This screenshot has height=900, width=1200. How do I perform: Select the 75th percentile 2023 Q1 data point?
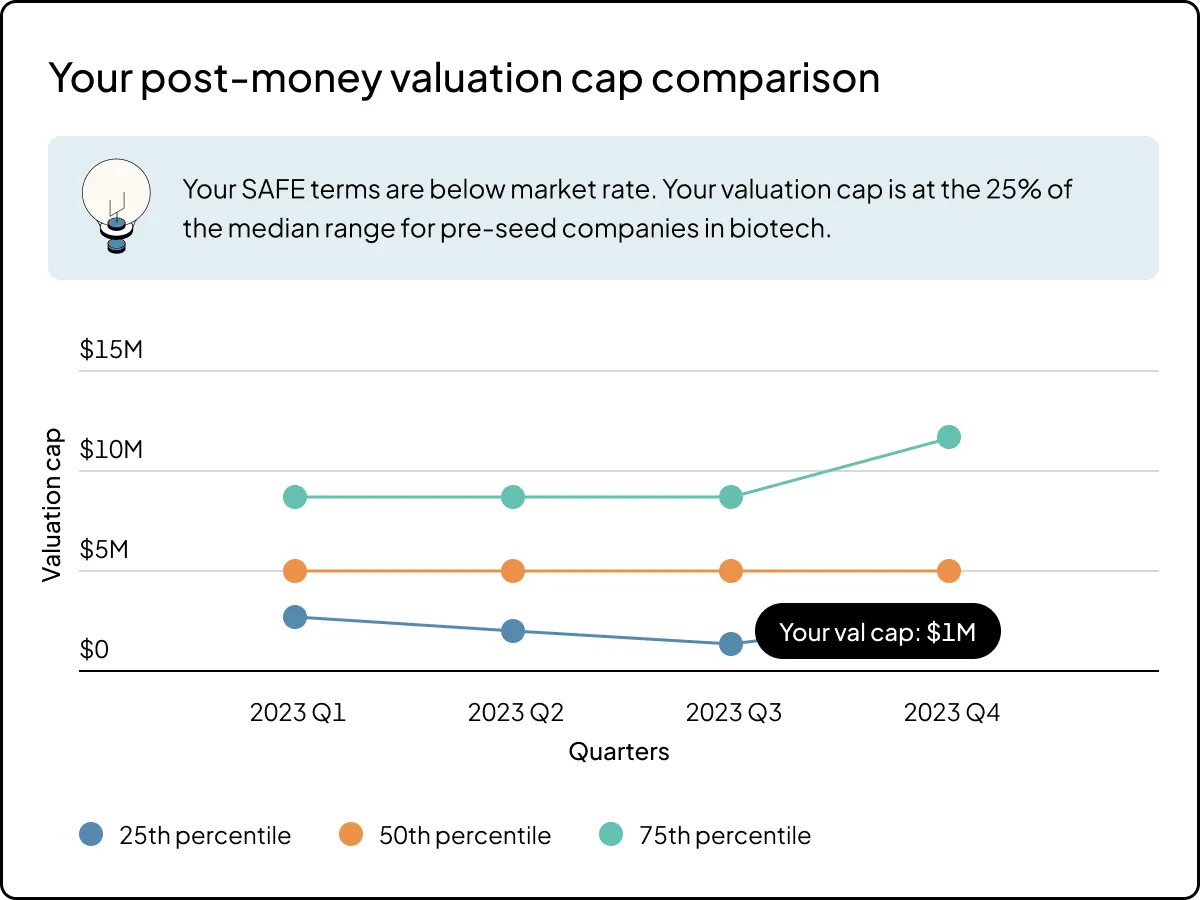[294, 497]
